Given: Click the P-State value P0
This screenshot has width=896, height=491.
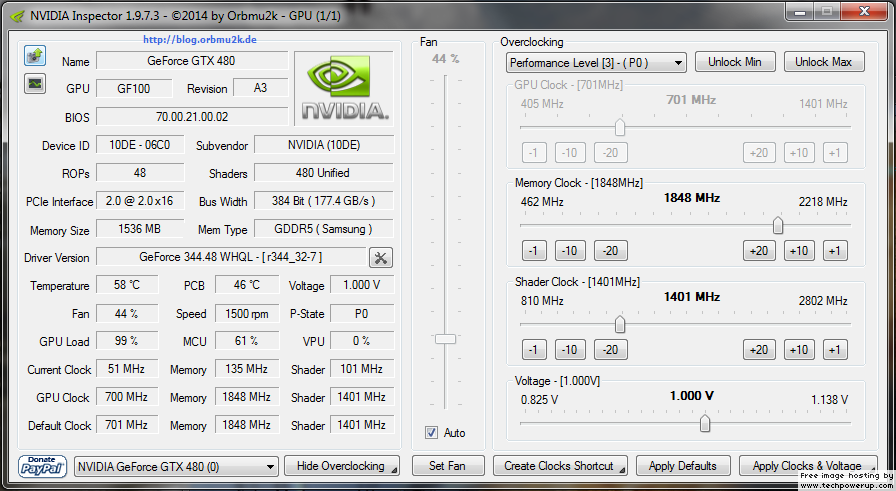Looking at the screenshot, I should (362, 313).
